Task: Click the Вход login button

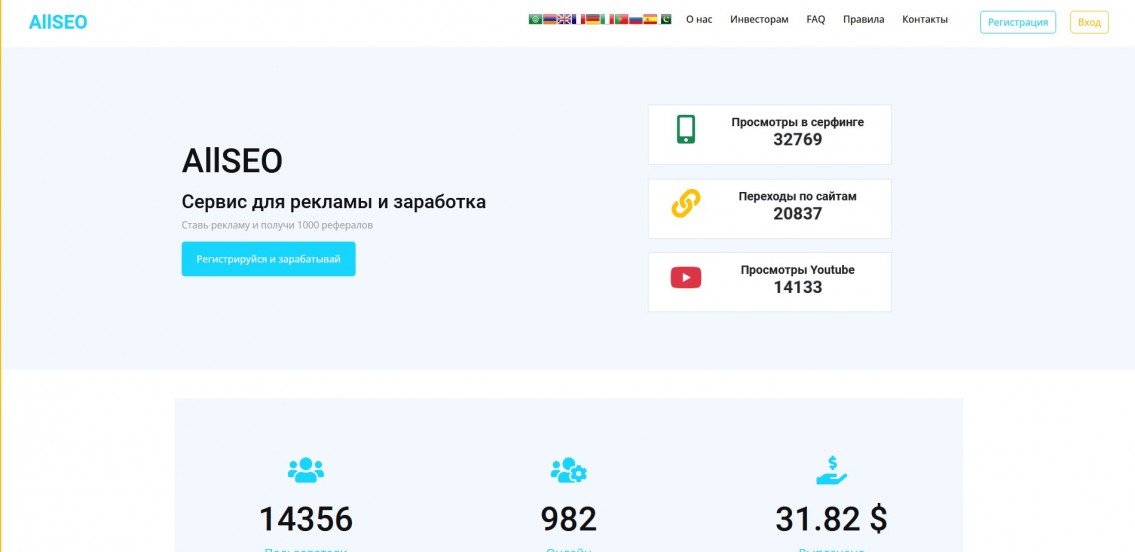Action: coord(1089,22)
